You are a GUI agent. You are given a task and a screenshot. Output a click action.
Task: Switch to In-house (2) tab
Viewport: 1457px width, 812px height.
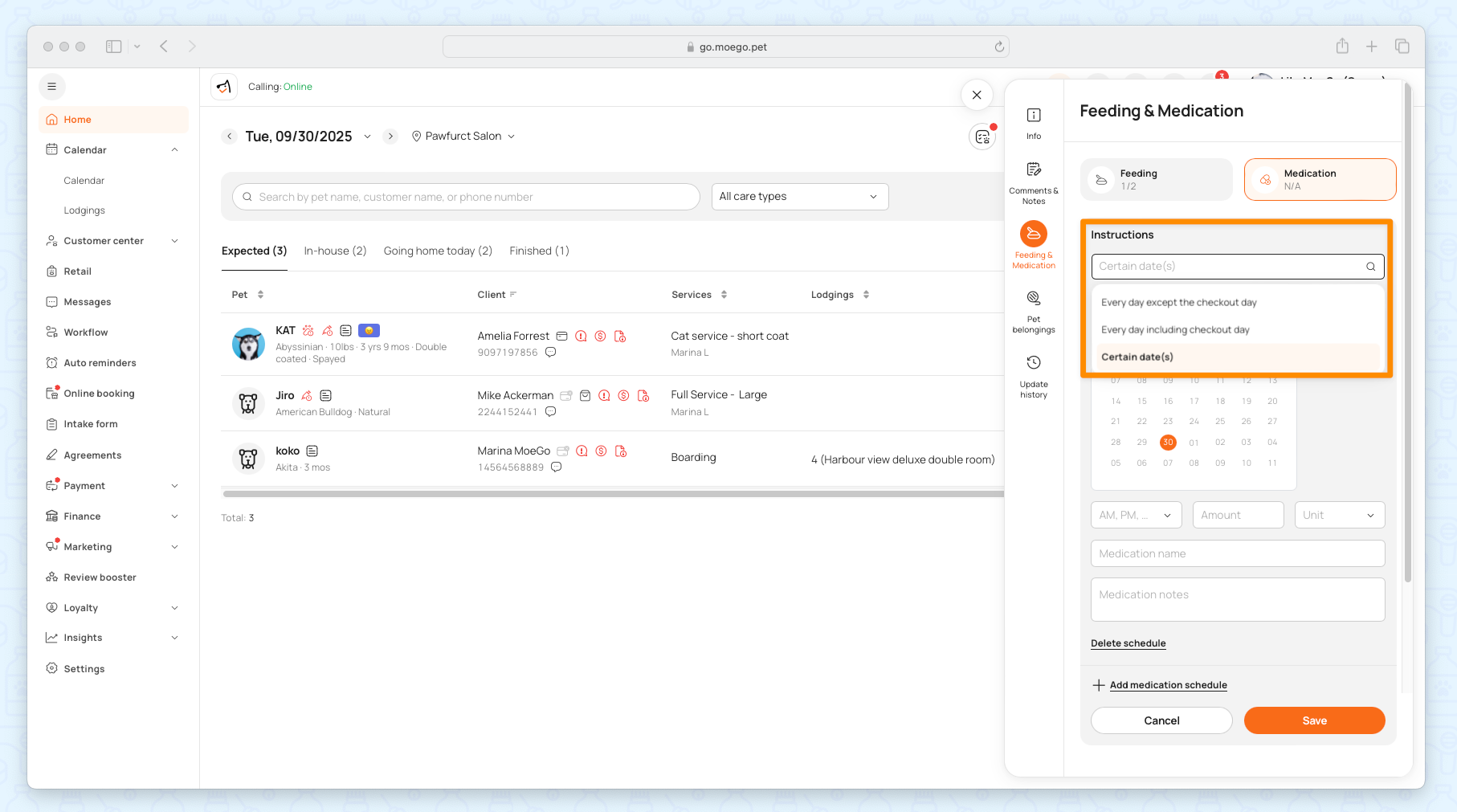pyautogui.click(x=335, y=251)
